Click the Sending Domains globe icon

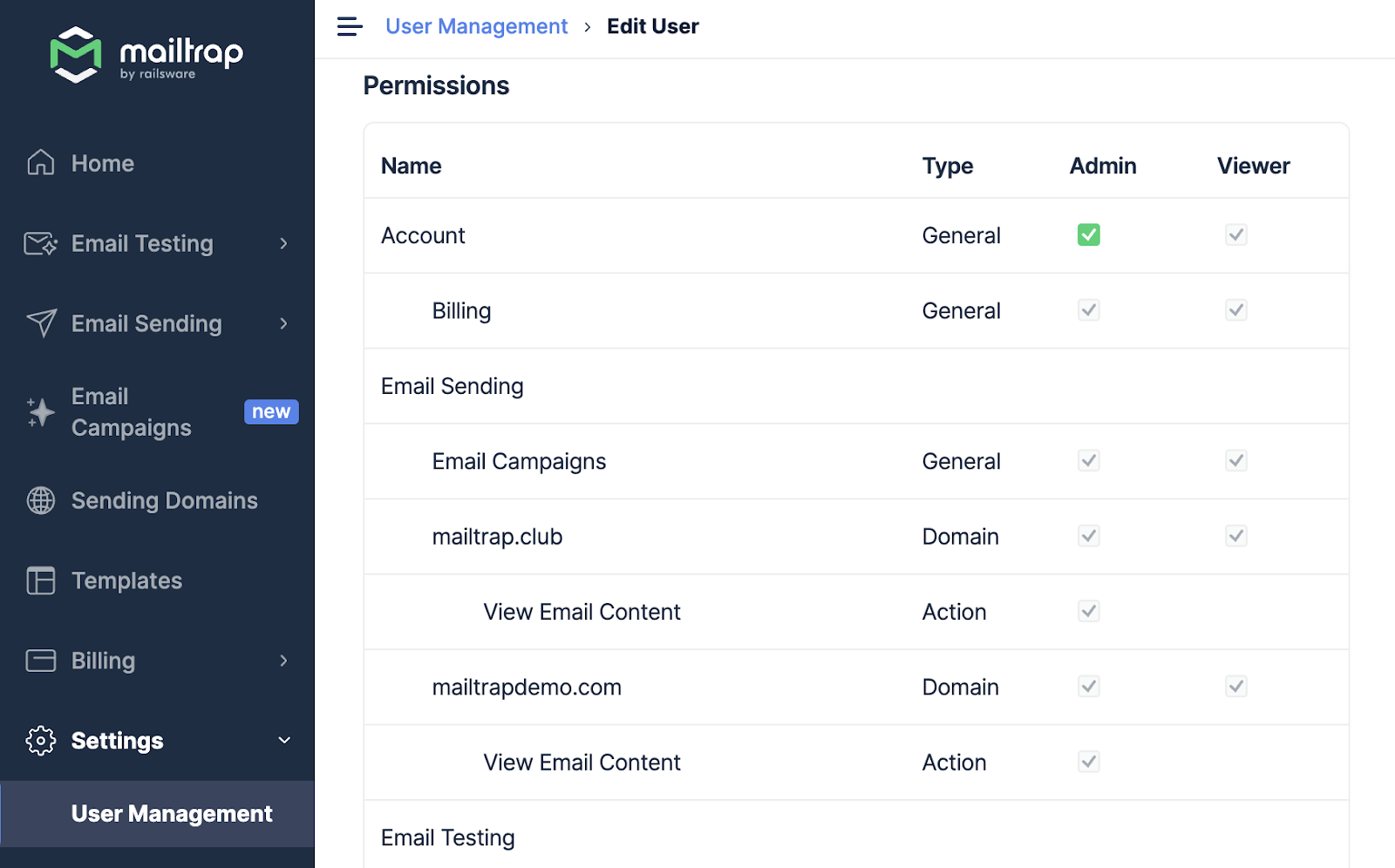pyautogui.click(x=41, y=500)
